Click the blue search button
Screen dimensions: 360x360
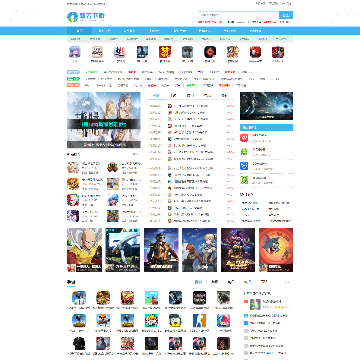(286, 15)
